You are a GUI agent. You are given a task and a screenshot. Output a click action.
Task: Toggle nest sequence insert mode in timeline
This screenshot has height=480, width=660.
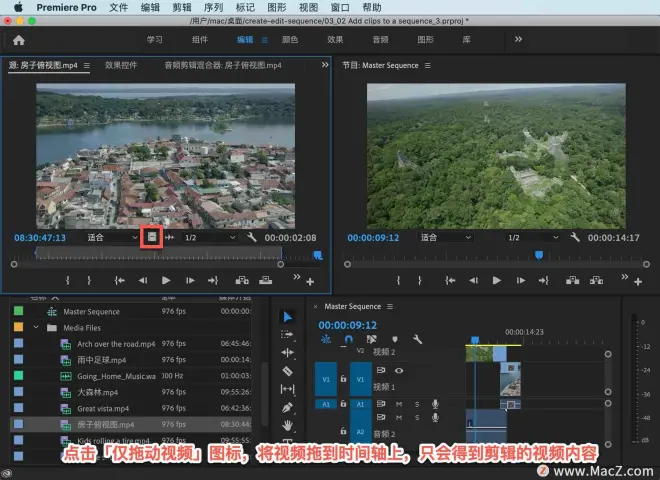click(x=326, y=339)
